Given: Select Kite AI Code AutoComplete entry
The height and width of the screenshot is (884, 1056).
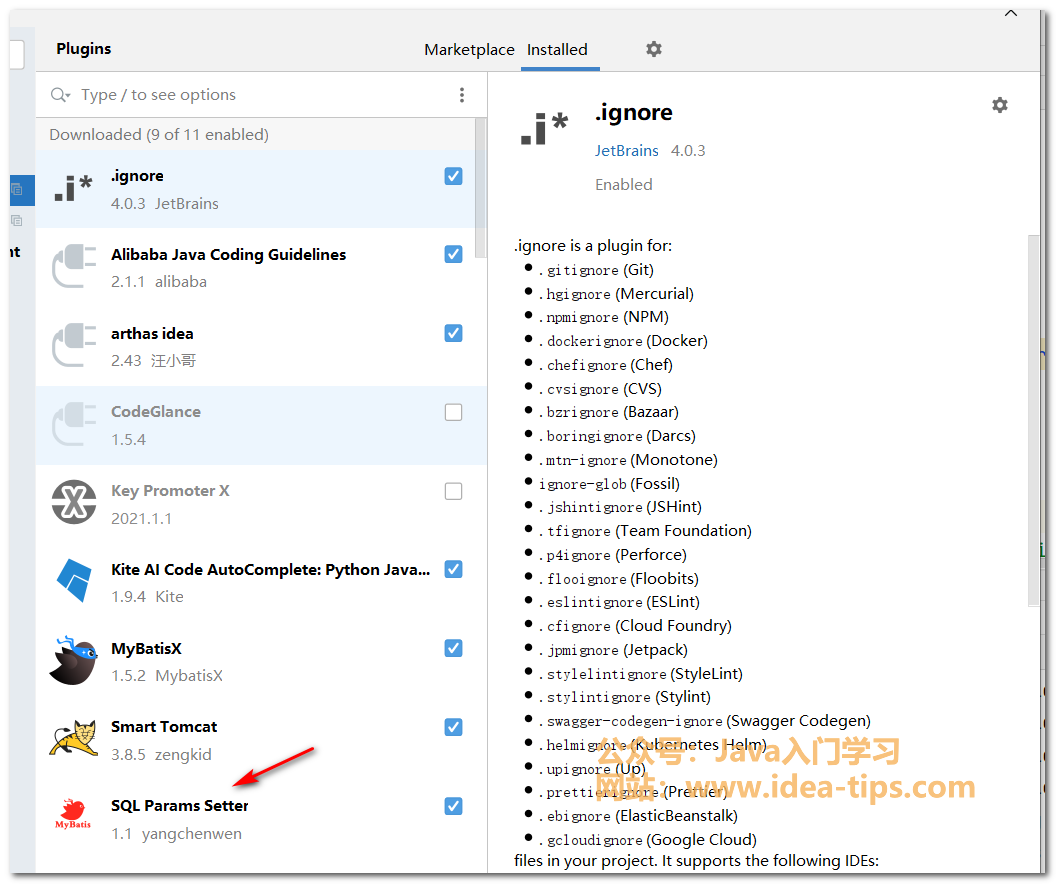Looking at the screenshot, I should [261, 583].
